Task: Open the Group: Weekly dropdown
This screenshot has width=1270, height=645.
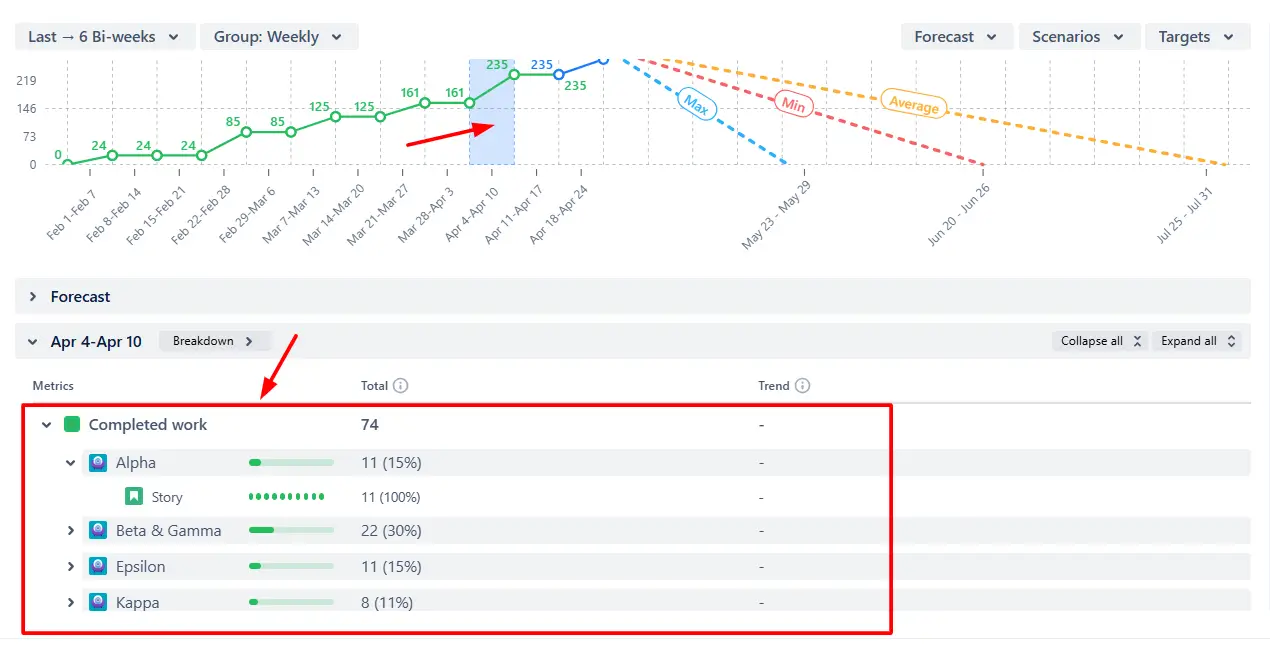Action: click(279, 37)
